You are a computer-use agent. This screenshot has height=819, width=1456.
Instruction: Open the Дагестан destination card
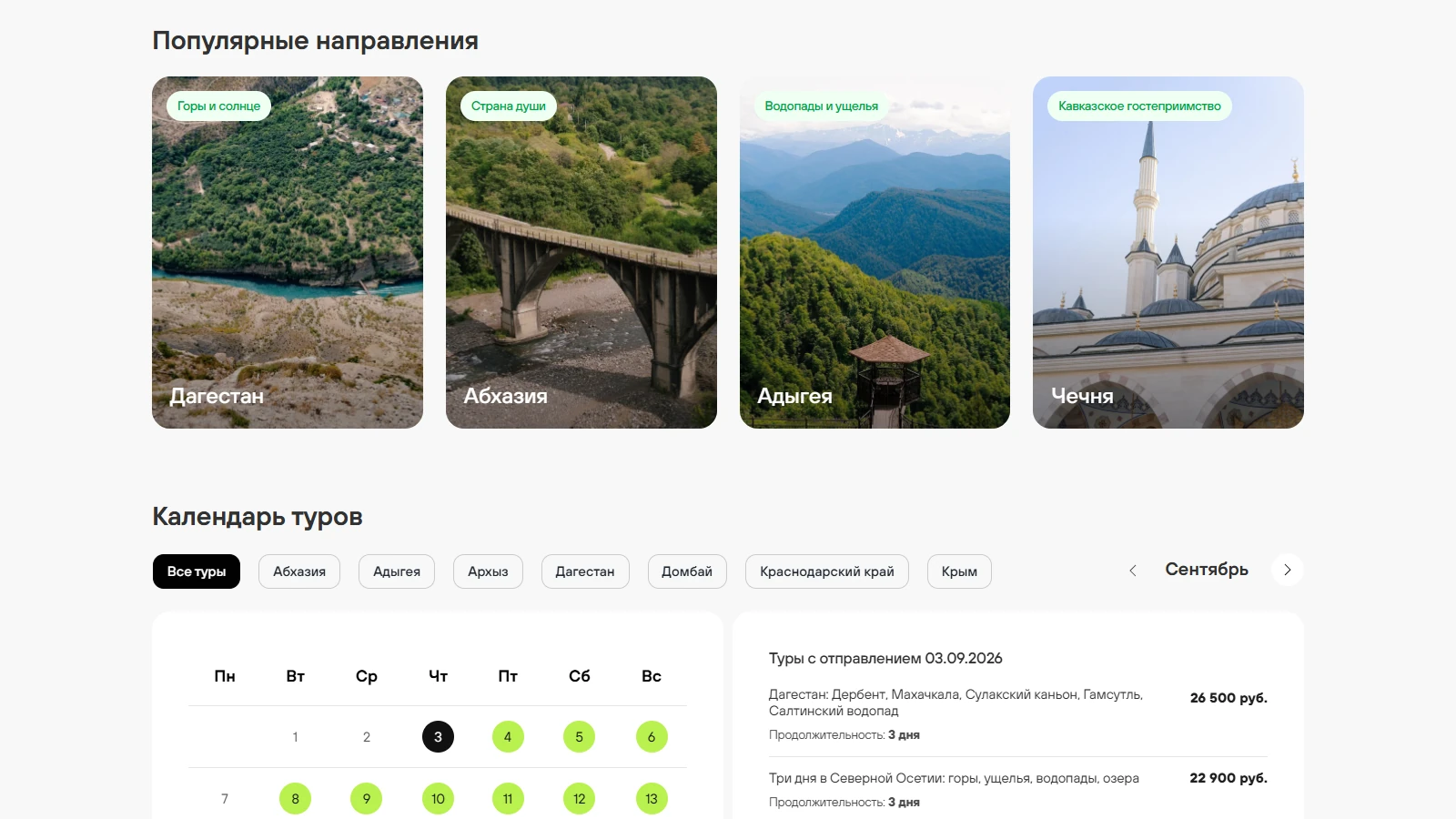pyautogui.click(x=288, y=252)
